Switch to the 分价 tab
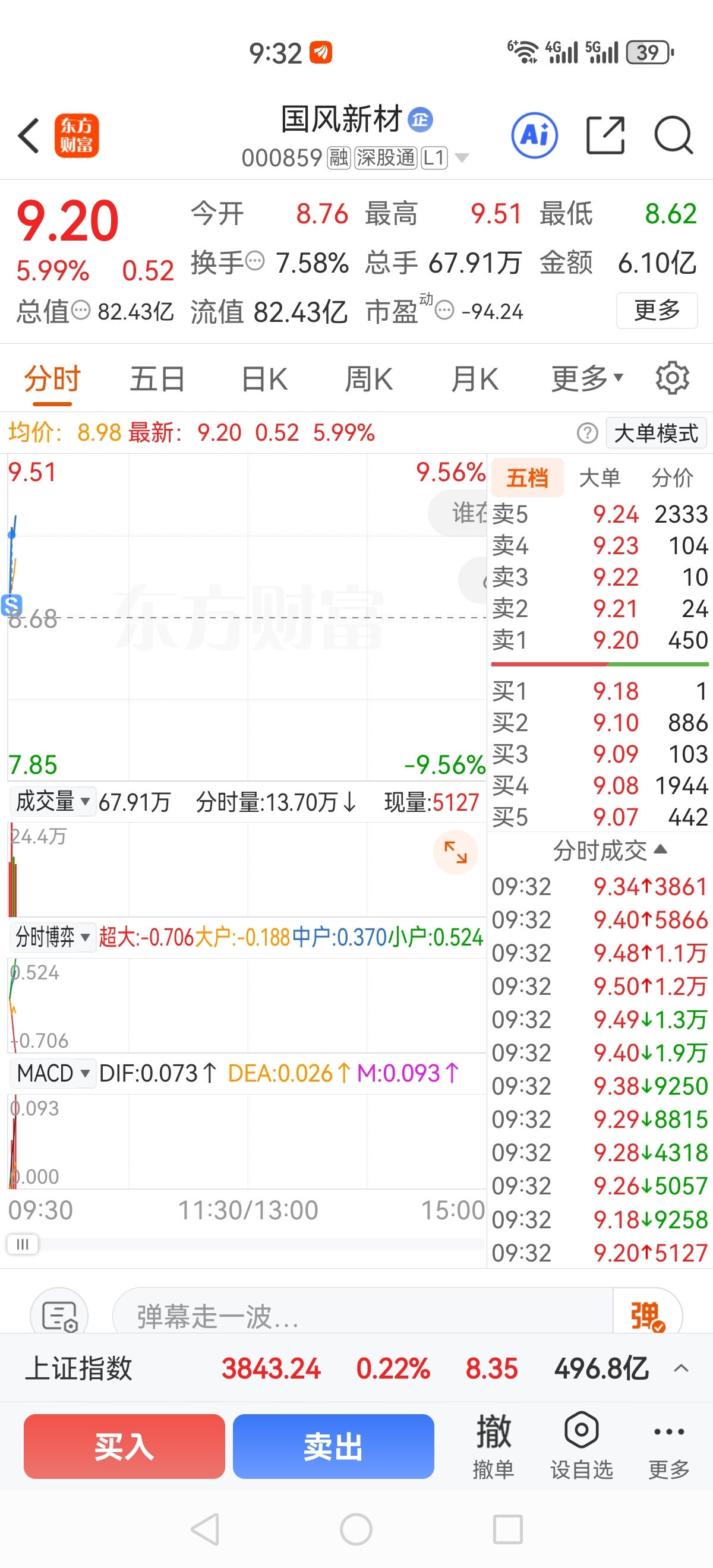 click(672, 478)
